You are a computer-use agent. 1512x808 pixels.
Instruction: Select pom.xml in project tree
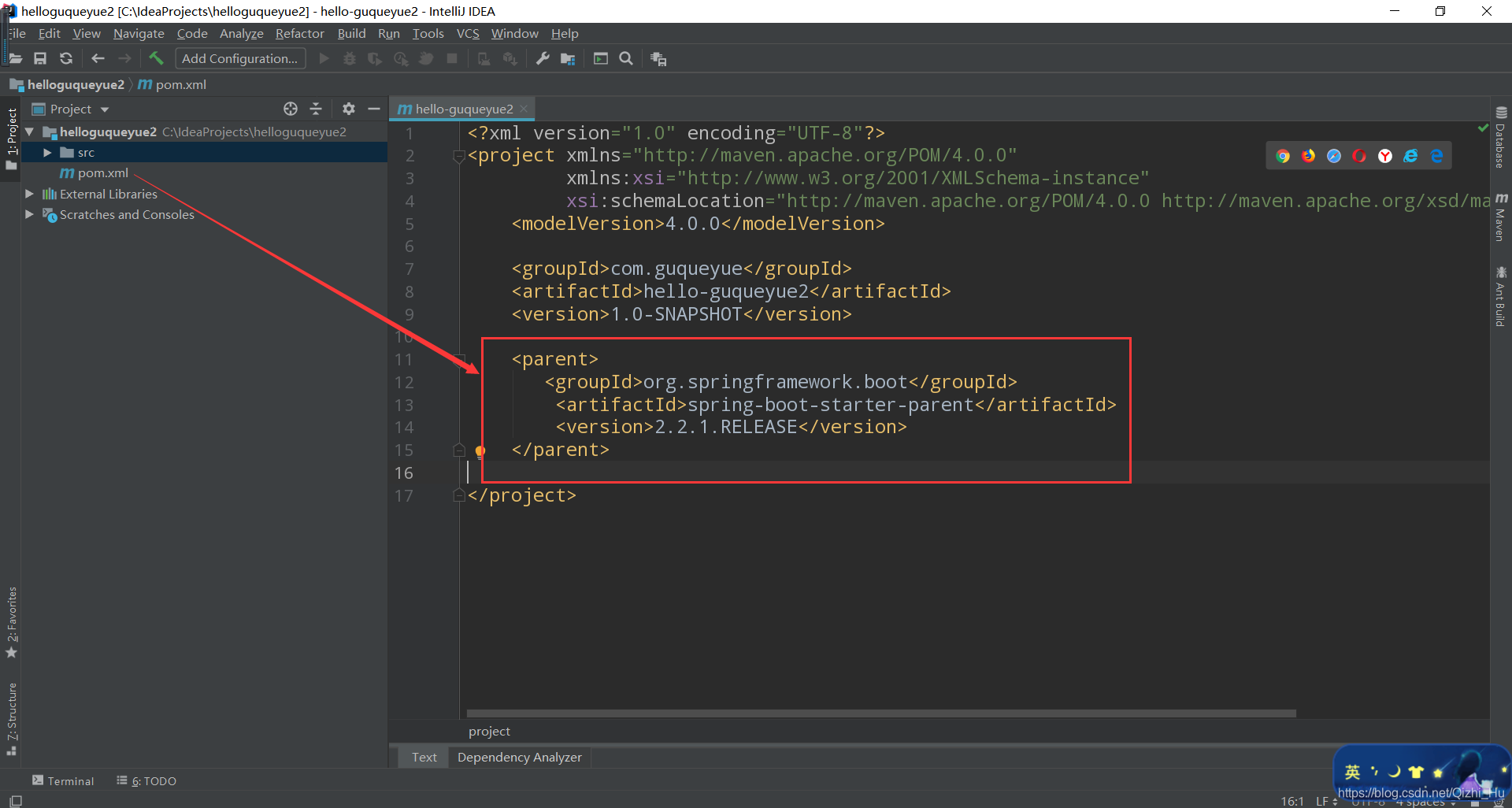point(102,172)
